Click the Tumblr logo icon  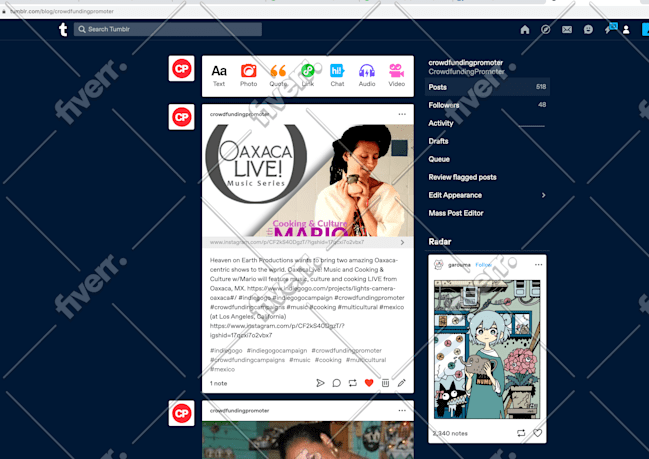[x=63, y=29]
